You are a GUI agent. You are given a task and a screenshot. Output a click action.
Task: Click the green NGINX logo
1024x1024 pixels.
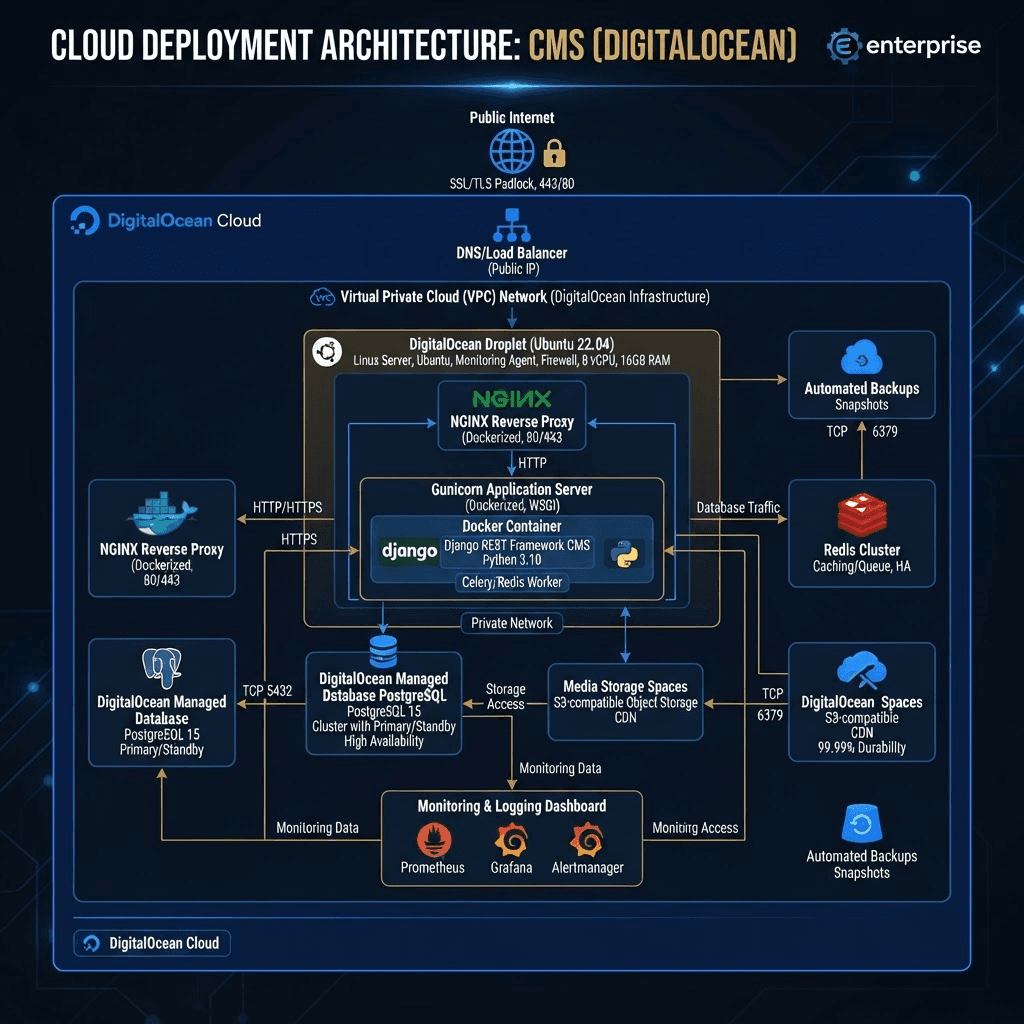click(x=512, y=398)
